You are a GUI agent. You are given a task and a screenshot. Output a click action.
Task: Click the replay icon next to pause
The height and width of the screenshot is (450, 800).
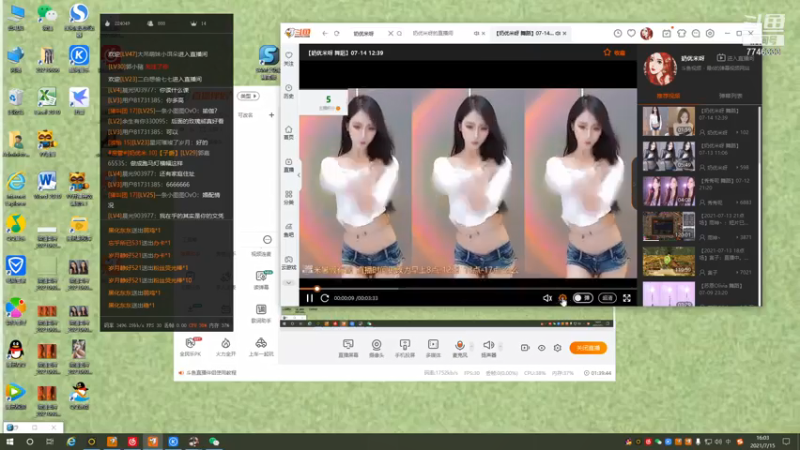point(324,298)
